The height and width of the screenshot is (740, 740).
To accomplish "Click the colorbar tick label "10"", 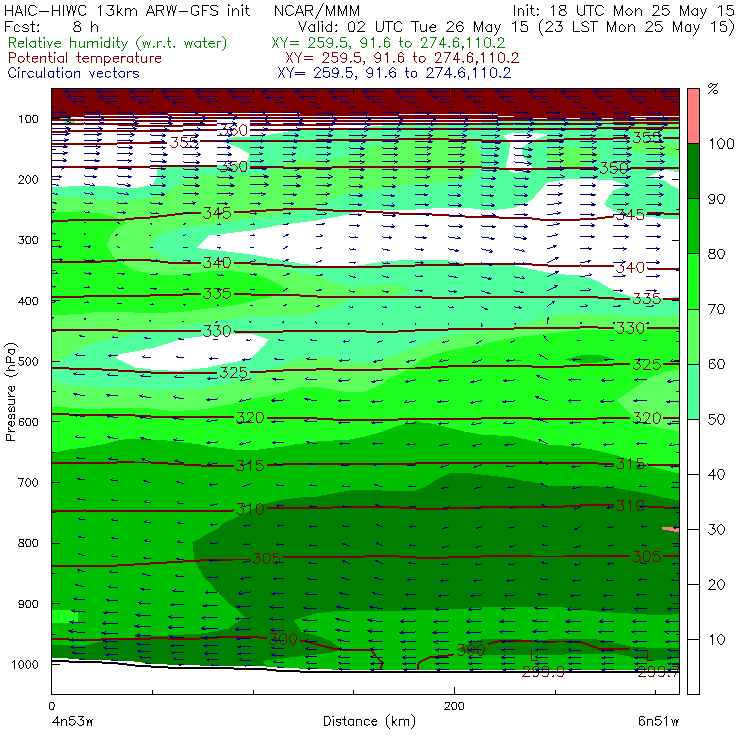I will point(716,640).
